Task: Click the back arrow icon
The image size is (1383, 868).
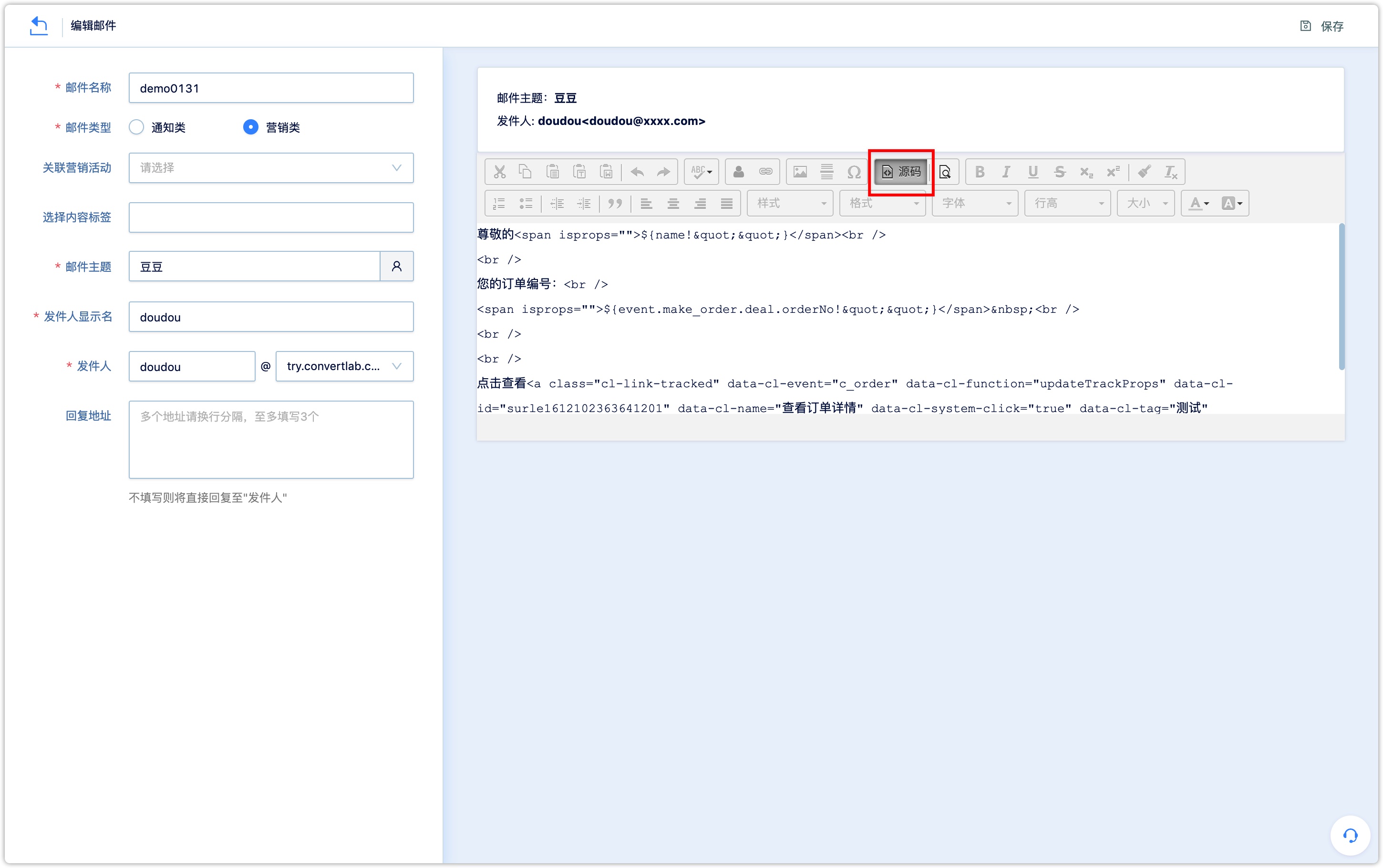Action: [x=39, y=26]
